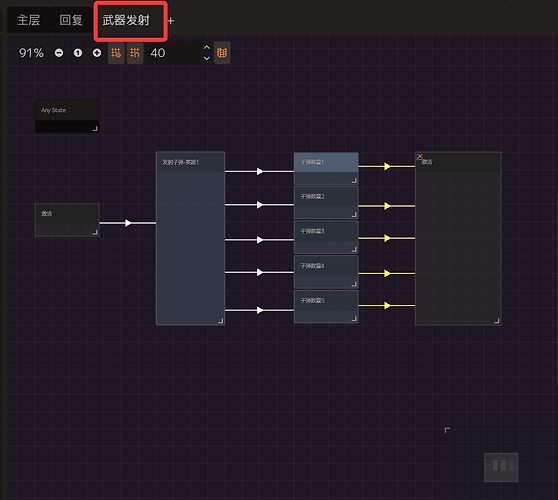Select the yellow transition leaving 子弹数量2
The width and height of the screenshot is (558, 500).
pyautogui.click(x=387, y=206)
